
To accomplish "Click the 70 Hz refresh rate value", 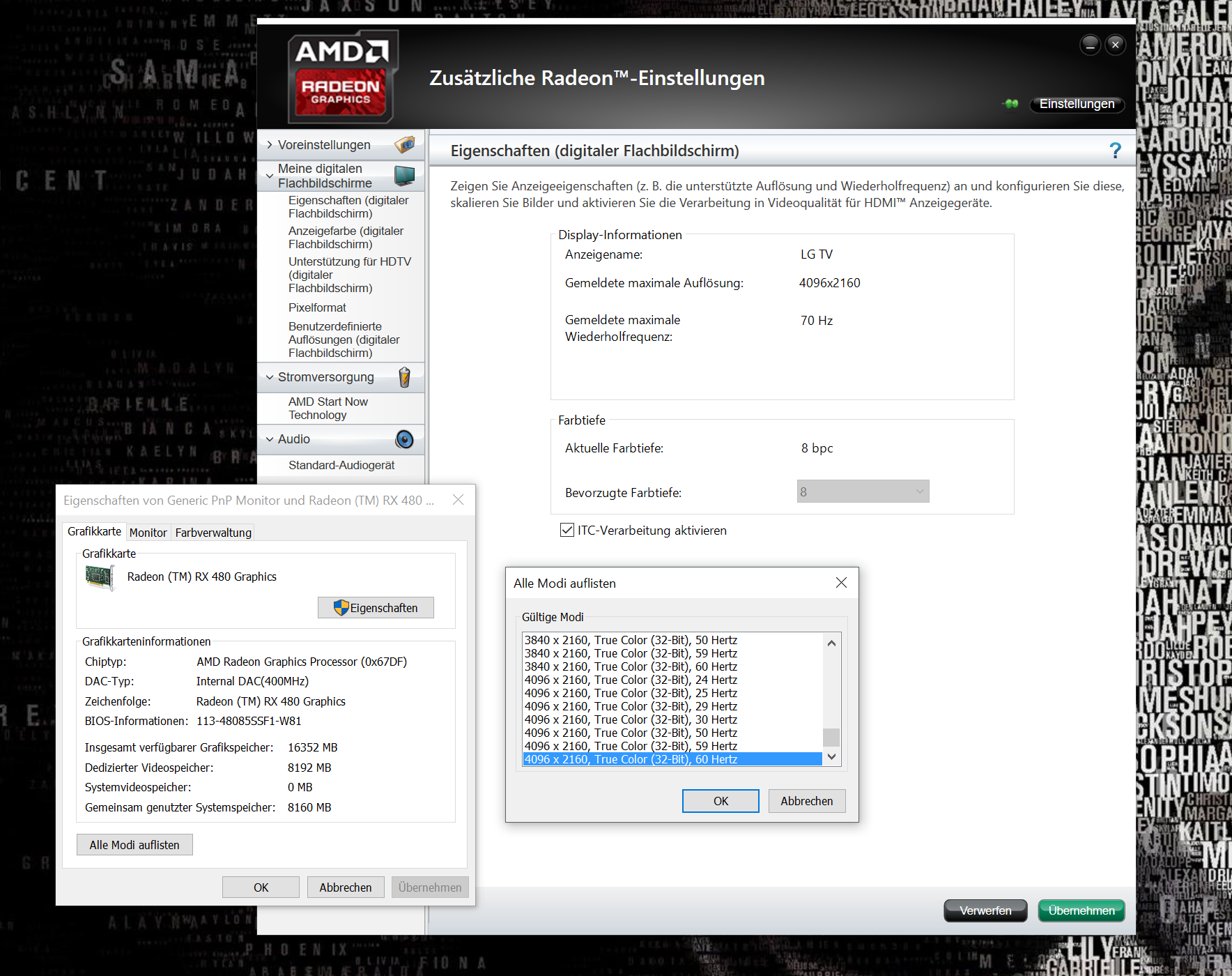I will [817, 321].
